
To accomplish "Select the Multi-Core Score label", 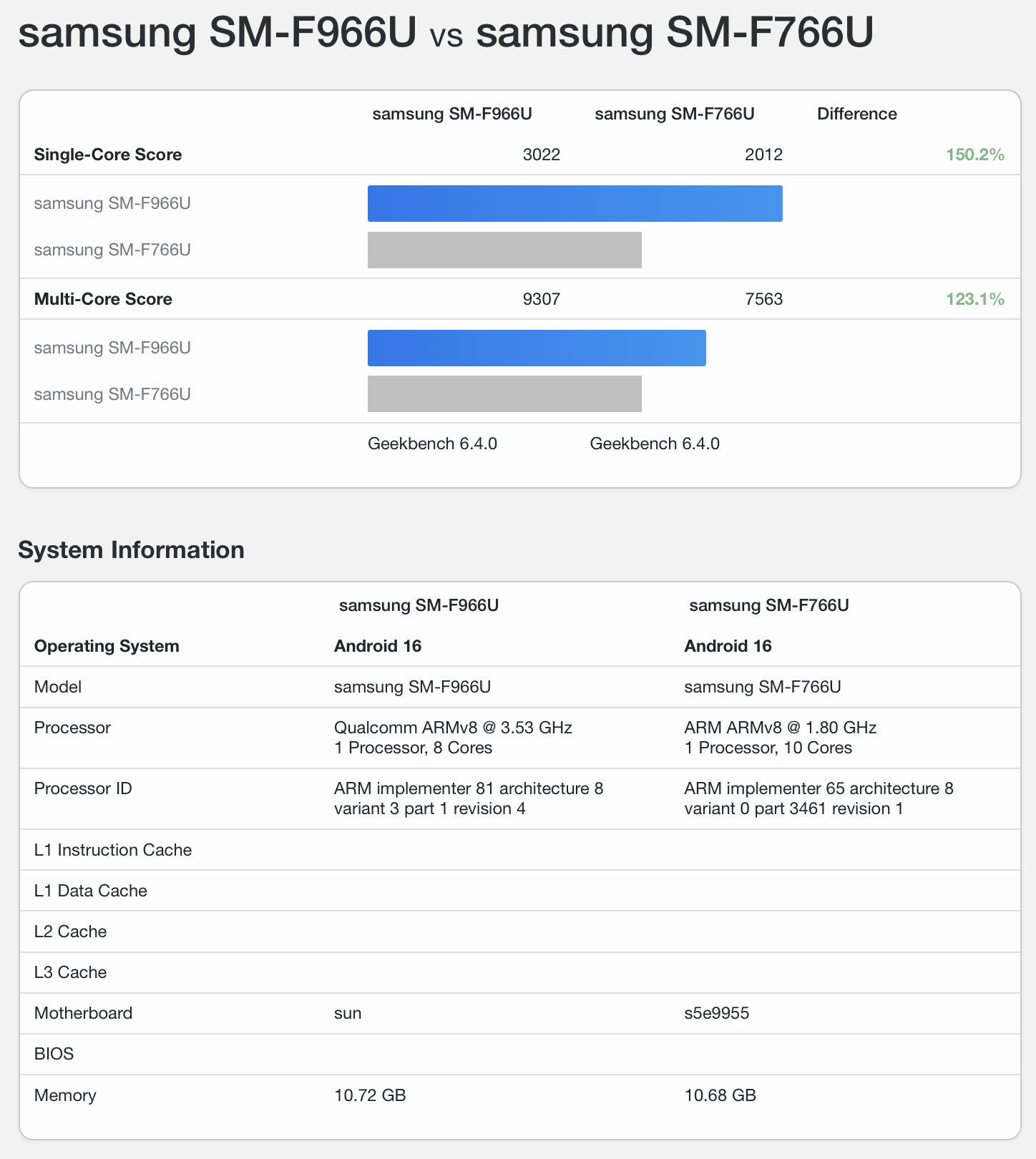I will (x=103, y=299).
